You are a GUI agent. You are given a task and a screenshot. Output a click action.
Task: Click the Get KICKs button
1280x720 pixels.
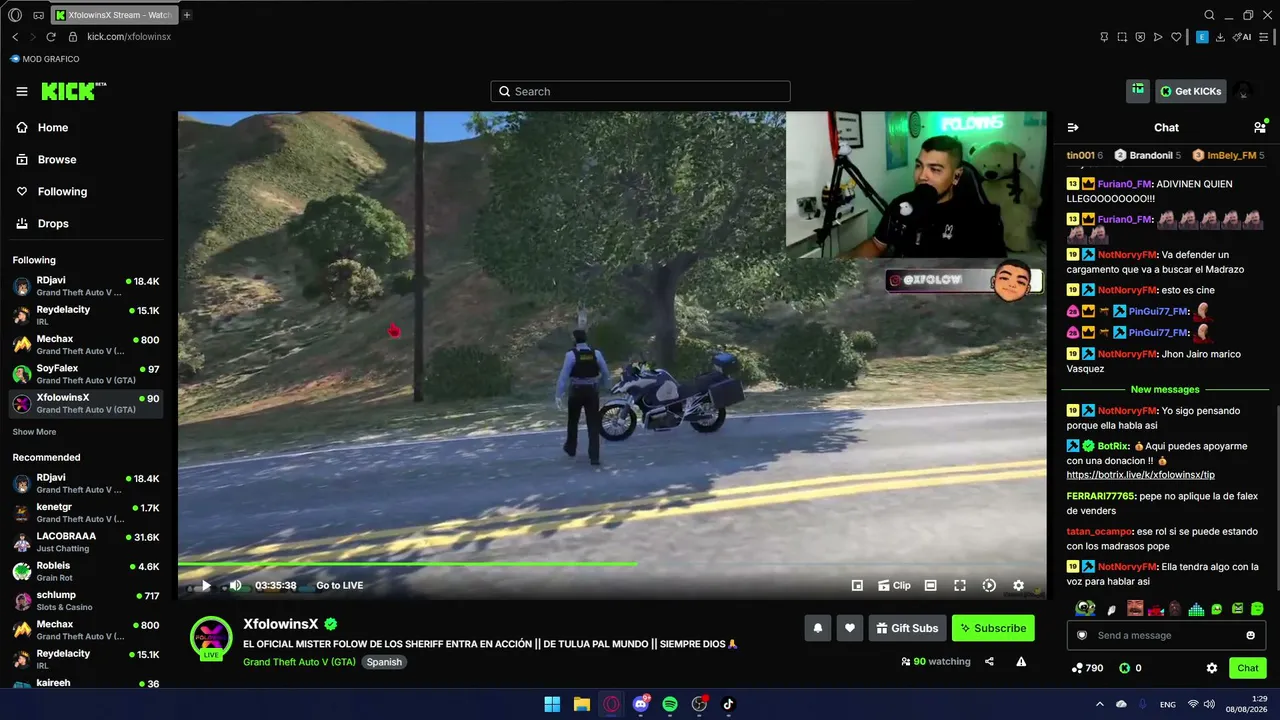point(1190,91)
